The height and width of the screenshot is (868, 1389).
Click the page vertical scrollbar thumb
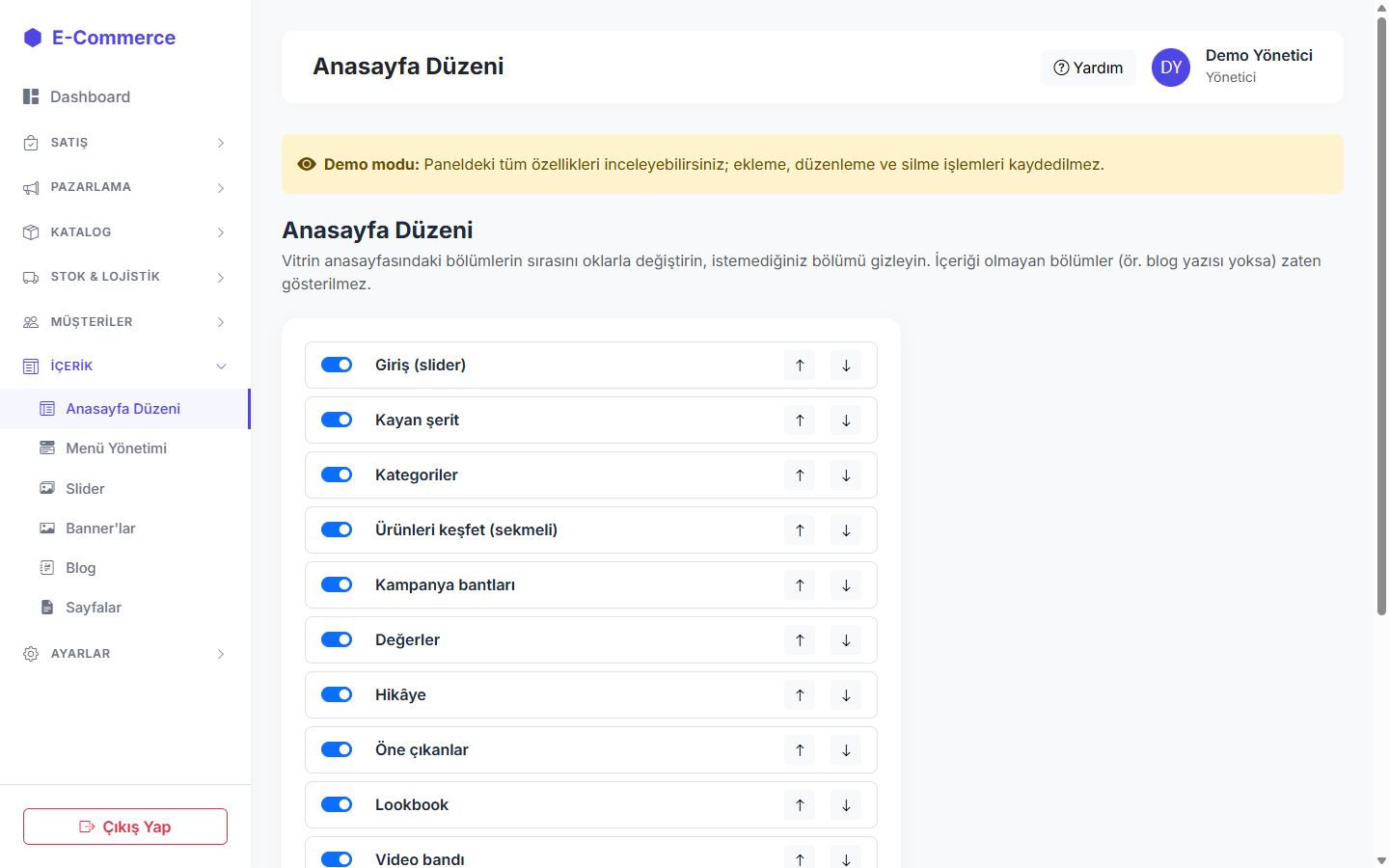1381,314
